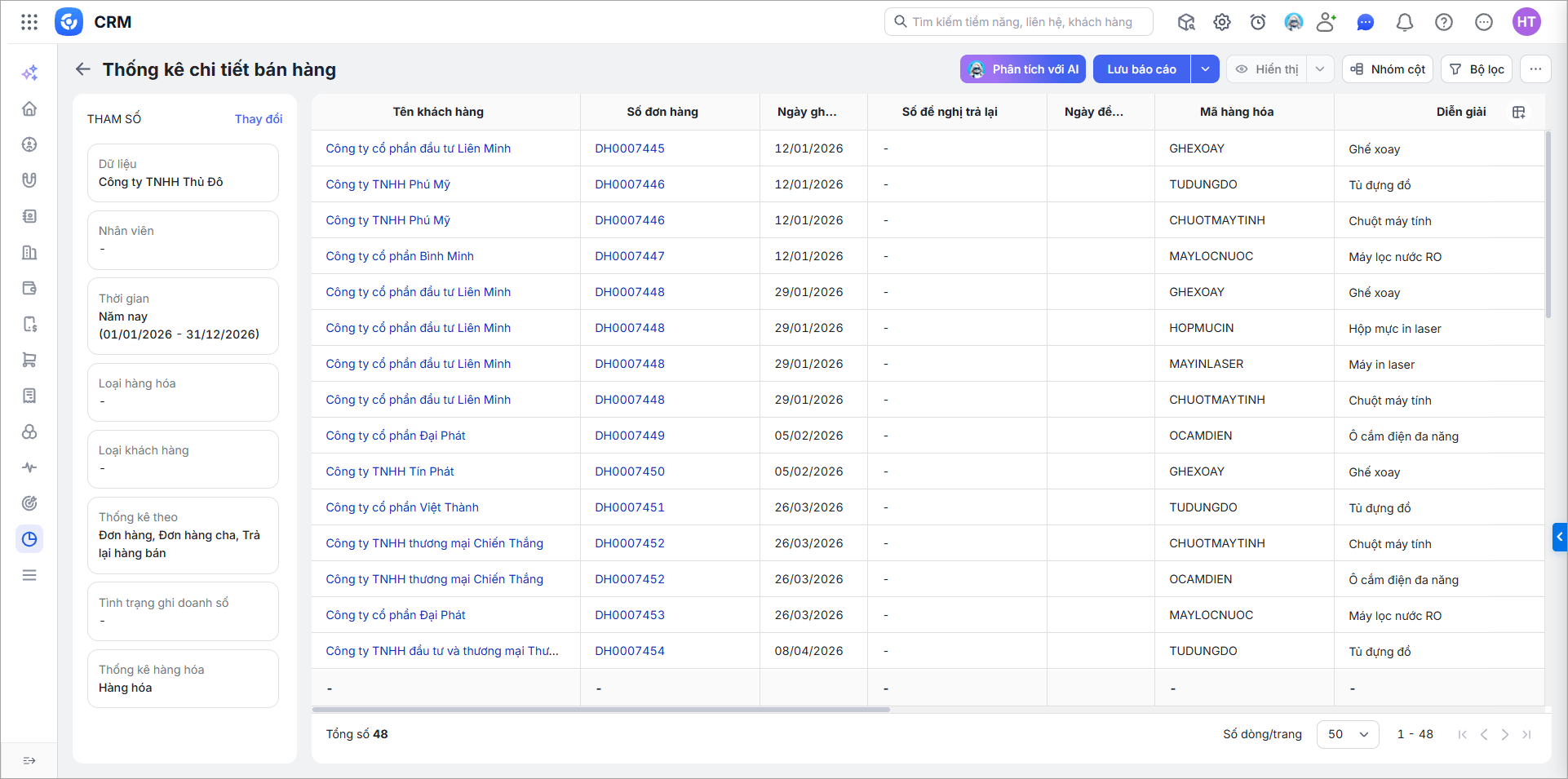Open the shopping cart icon in the sidebar
1568x779 pixels.
(29, 360)
